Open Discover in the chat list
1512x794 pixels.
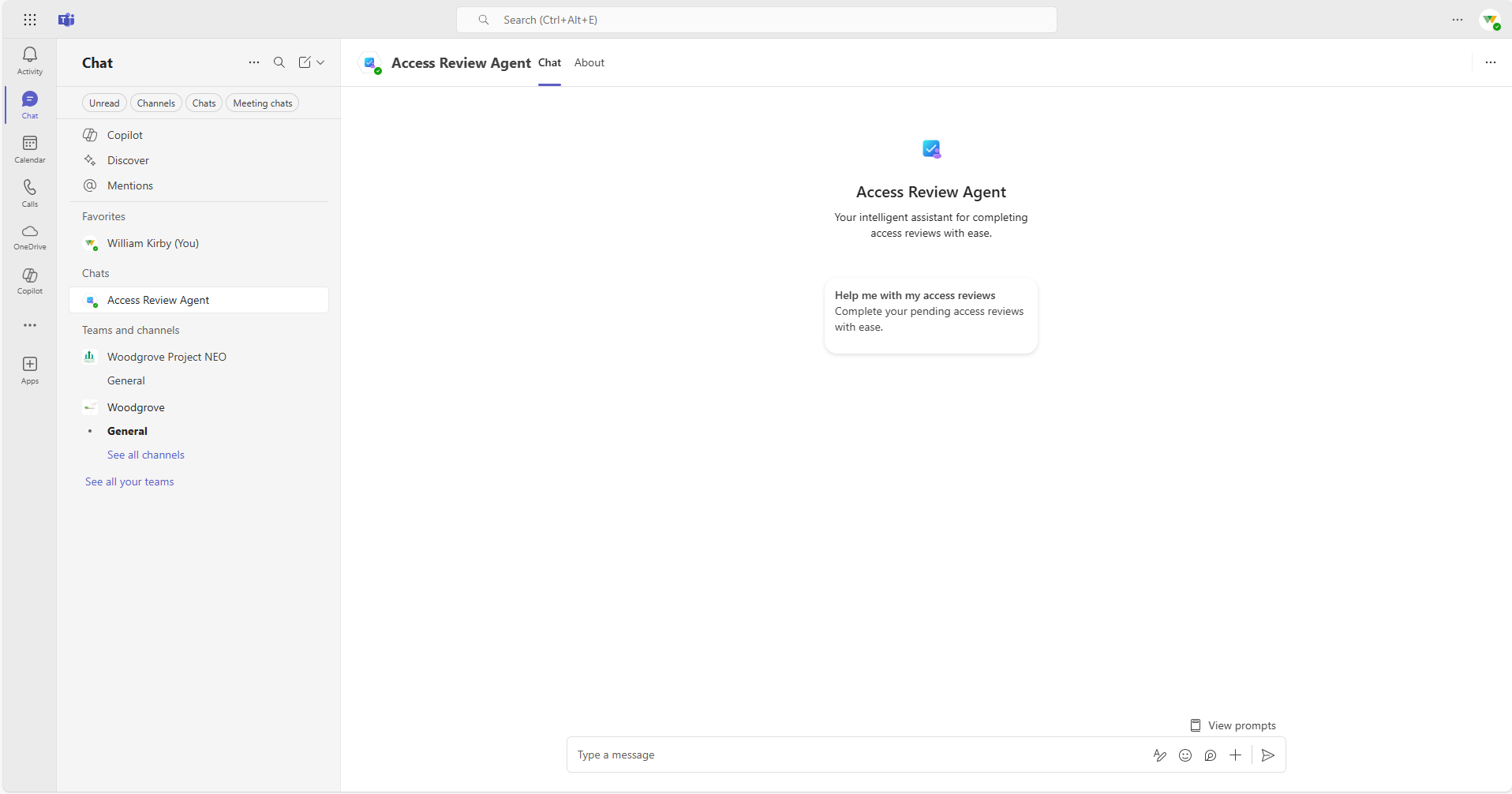(199, 160)
